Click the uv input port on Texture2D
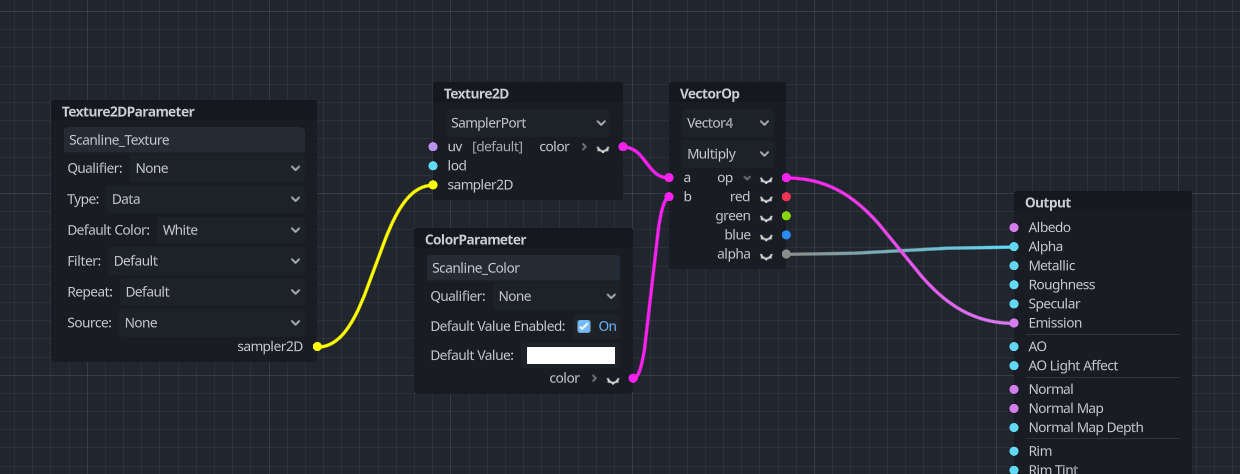Screen dimensions: 1240x474 [x=433, y=147]
